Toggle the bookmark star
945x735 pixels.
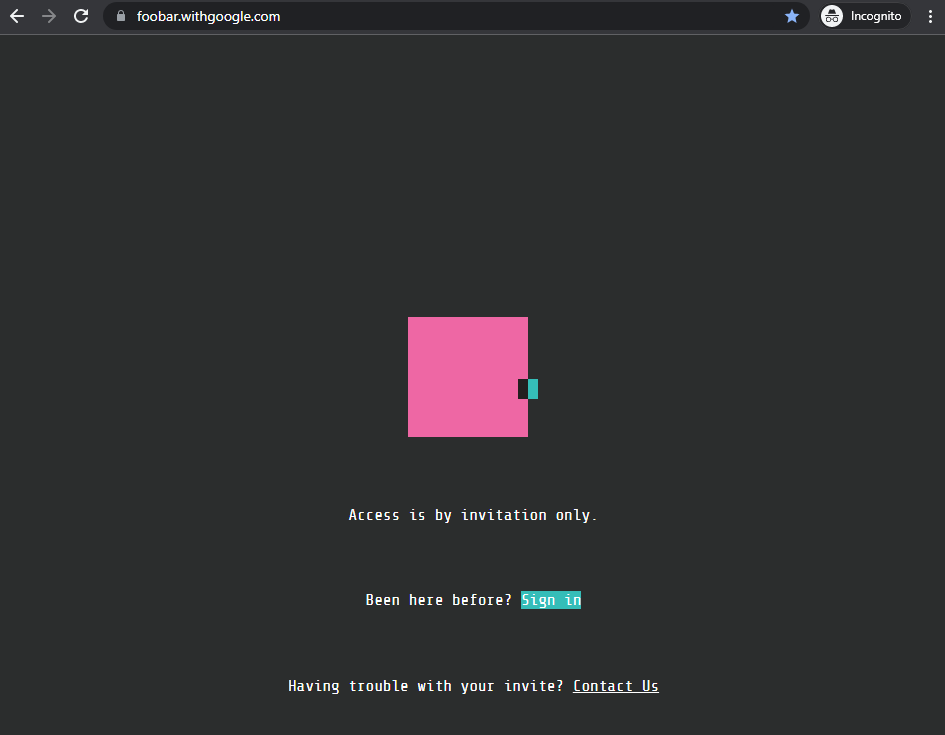[792, 16]
